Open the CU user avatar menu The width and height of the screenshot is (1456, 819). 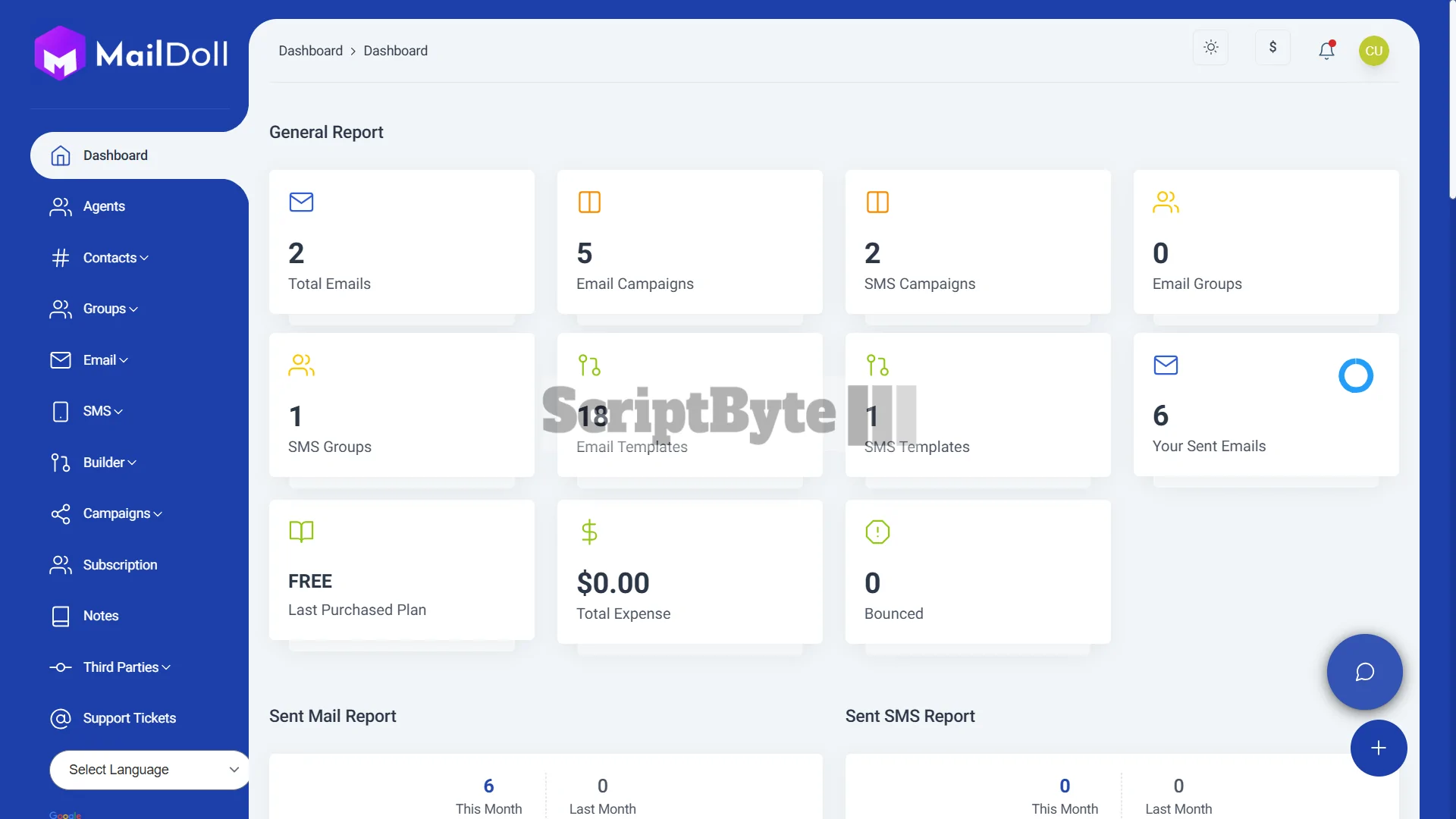coord(1373,51)
